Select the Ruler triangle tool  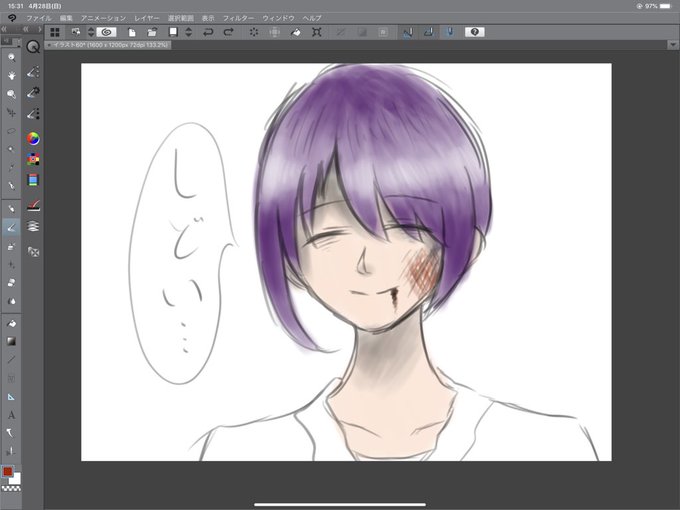pyautogui.click(x=11, y=397)
